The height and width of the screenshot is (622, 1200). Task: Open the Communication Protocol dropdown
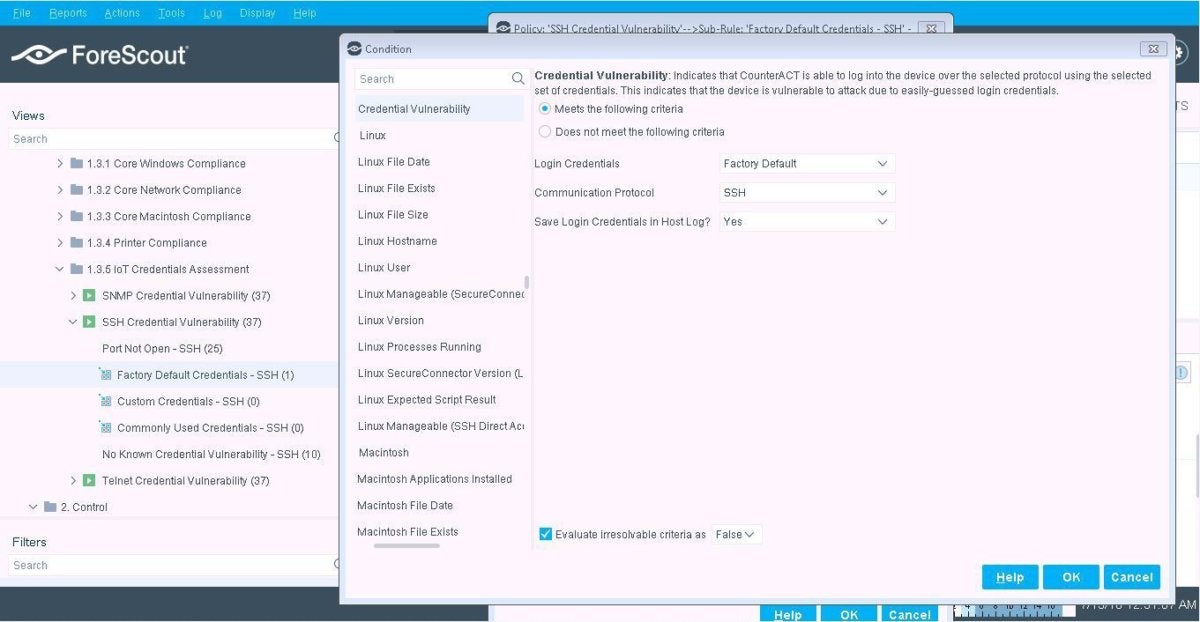pyautogui.click(x=807, y=192)
